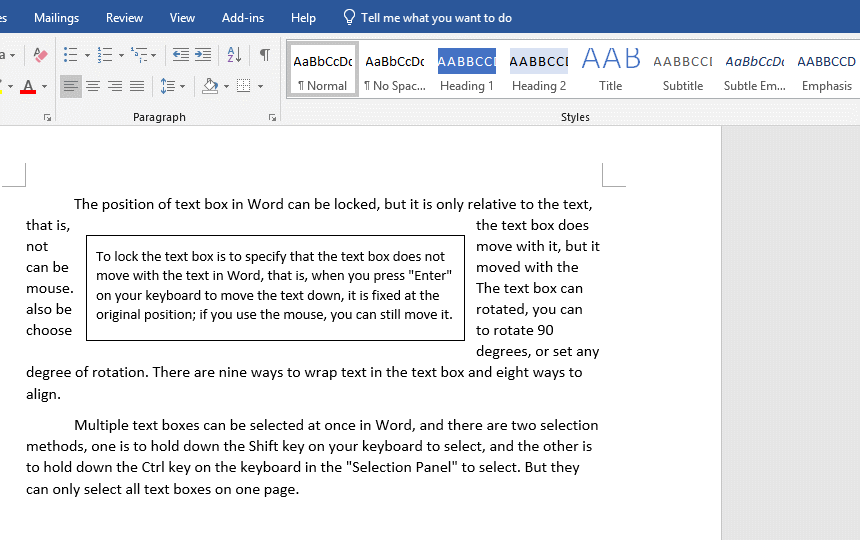Open the Mailings ribbon tab
This screenshot has height=540, width=860.
56,18
